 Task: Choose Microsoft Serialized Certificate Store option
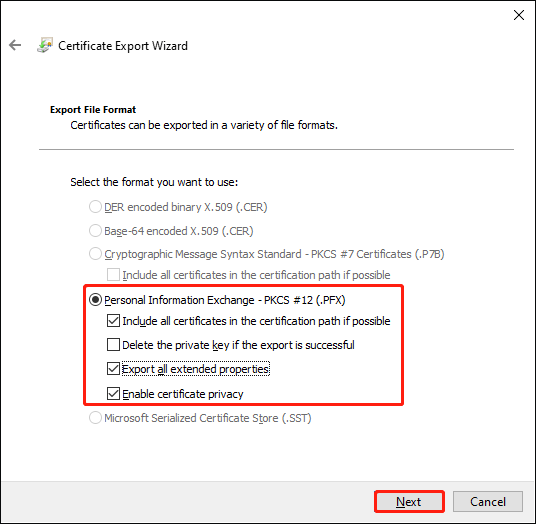click(x=95, y=418)
